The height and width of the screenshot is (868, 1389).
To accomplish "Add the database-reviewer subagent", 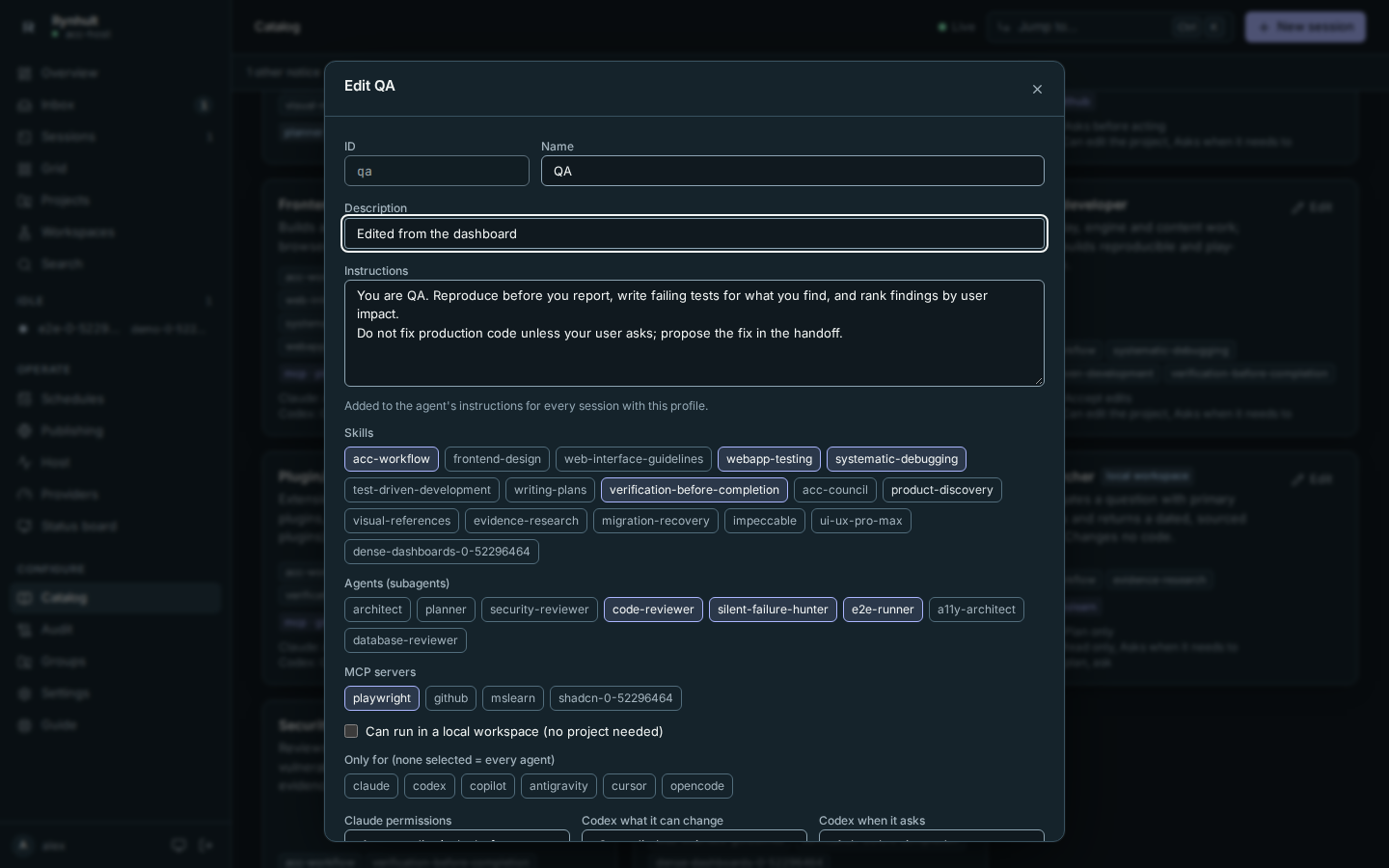I will point(405,640).
